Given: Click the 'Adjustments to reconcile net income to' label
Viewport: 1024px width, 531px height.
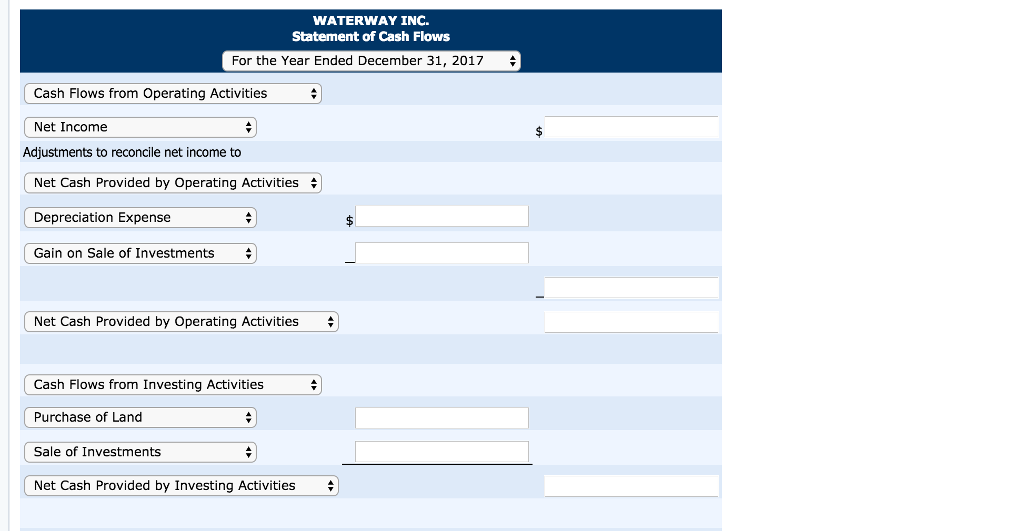Looking at the screenshot, I should tap(132, 152).
